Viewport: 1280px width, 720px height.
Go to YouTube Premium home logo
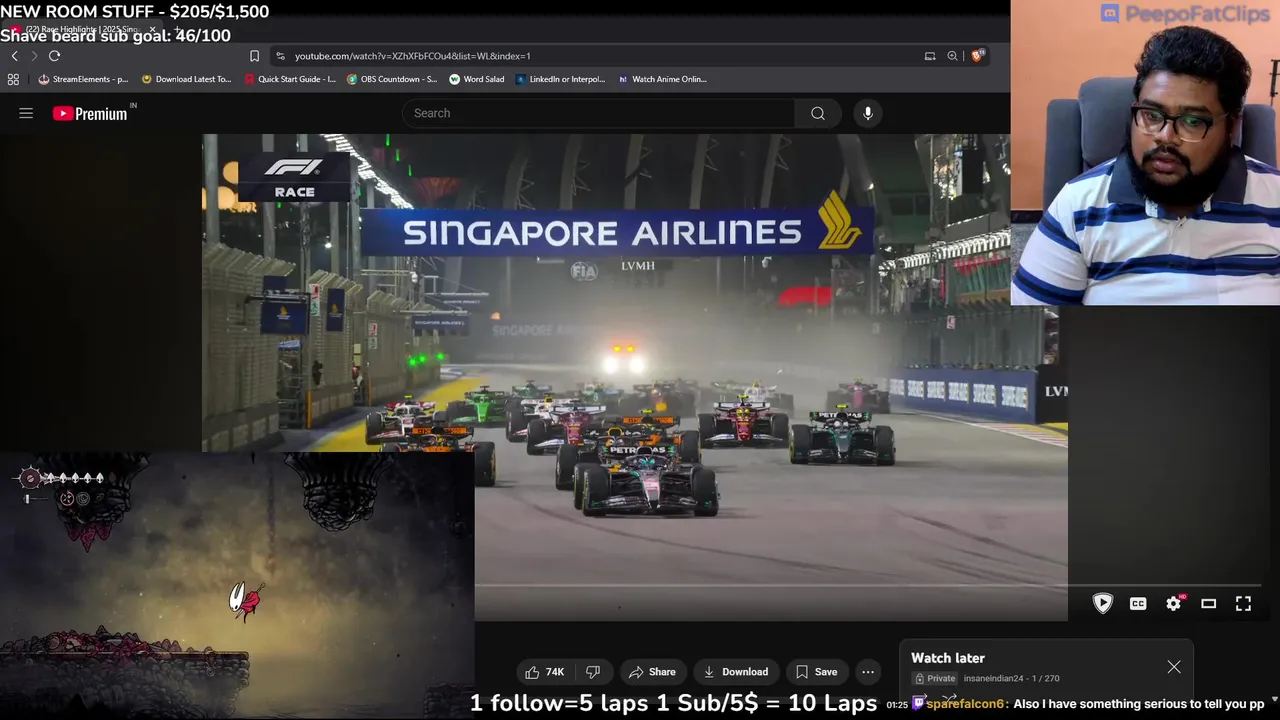(x=91, y=113)
